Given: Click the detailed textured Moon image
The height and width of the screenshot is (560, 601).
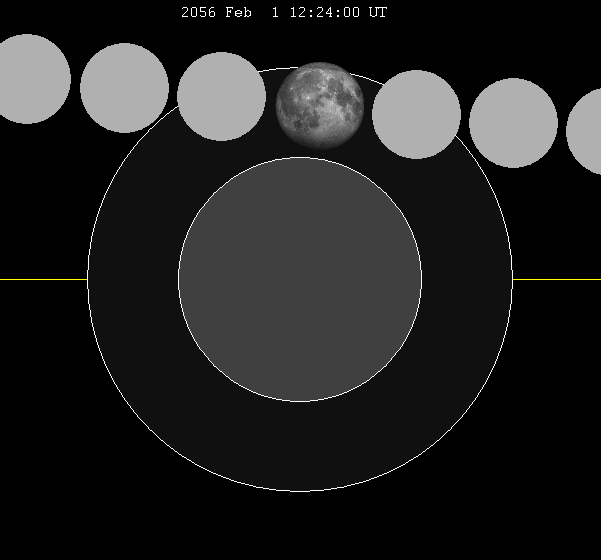Looking at the screenshot, I should pyautogui.click(x=320, y=106).
